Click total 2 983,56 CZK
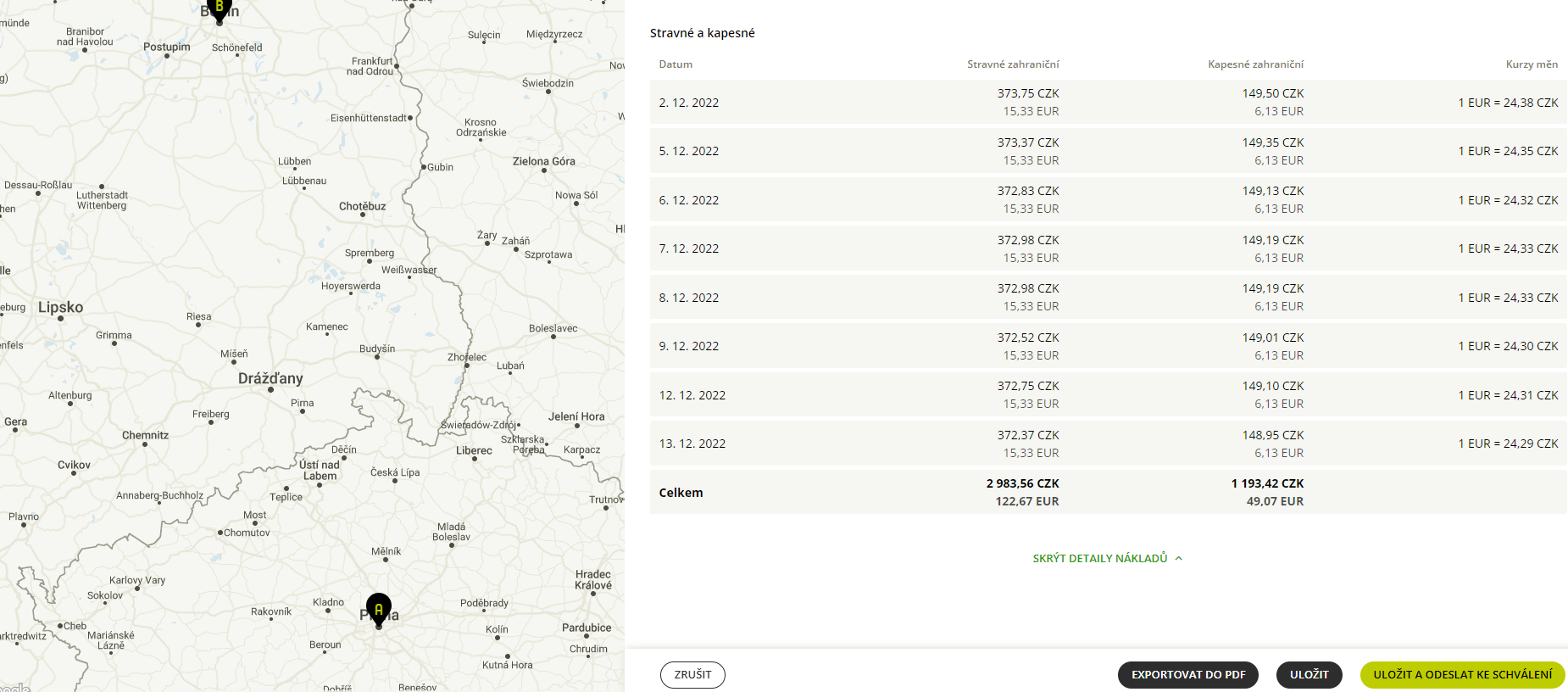This screenshot has width=1568, height=692. [x=1022, y=483]
